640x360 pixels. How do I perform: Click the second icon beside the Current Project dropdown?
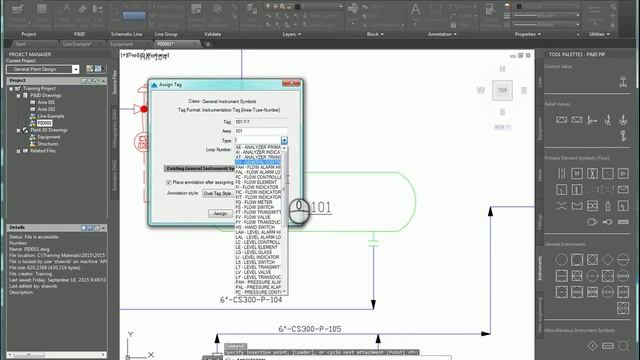[98, 69]
